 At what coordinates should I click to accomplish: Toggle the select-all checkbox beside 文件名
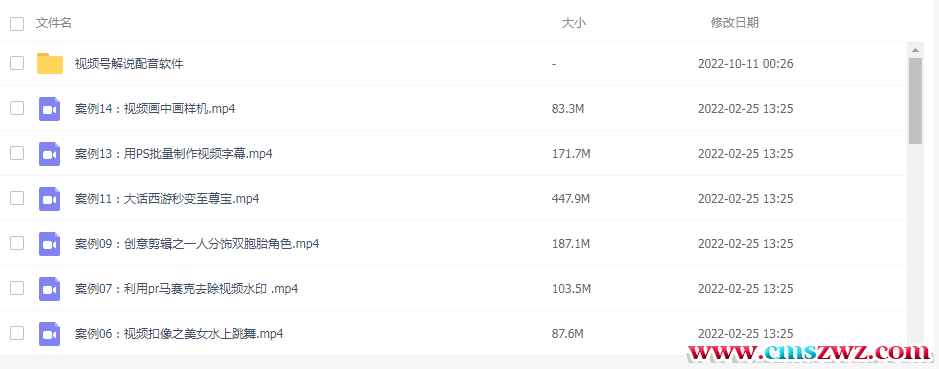point(17,24)
